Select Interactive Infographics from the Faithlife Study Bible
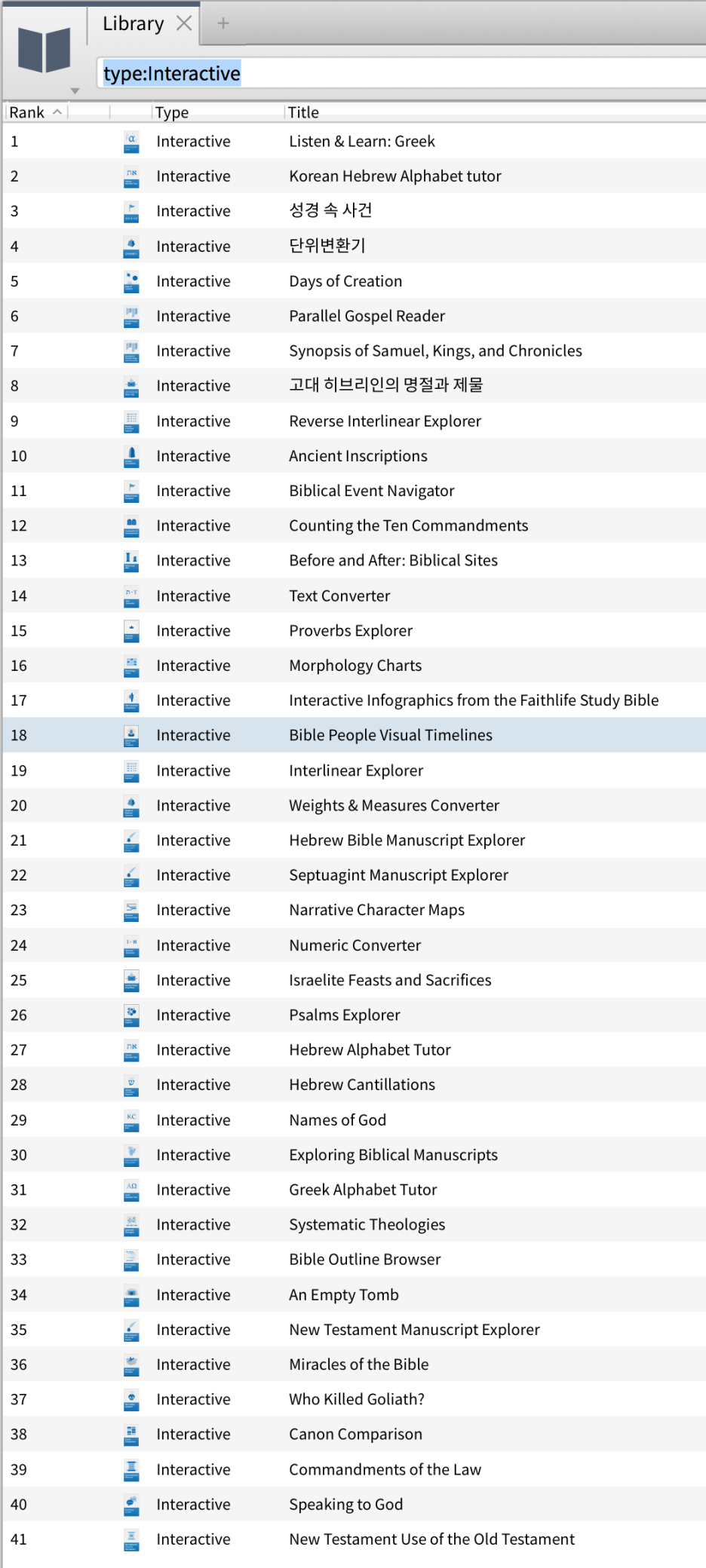Screen dimensions: 706x1568 pos(474,700)
